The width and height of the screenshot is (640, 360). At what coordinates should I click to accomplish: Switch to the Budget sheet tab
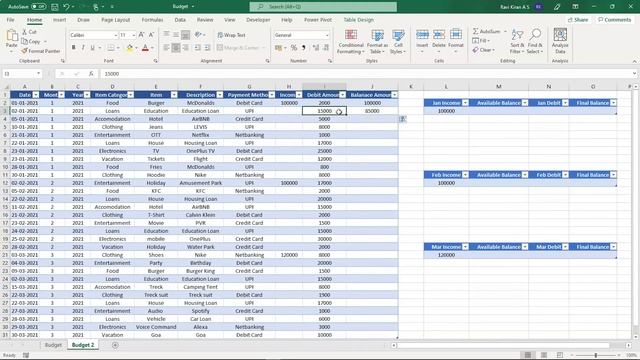tap(53, 345)
